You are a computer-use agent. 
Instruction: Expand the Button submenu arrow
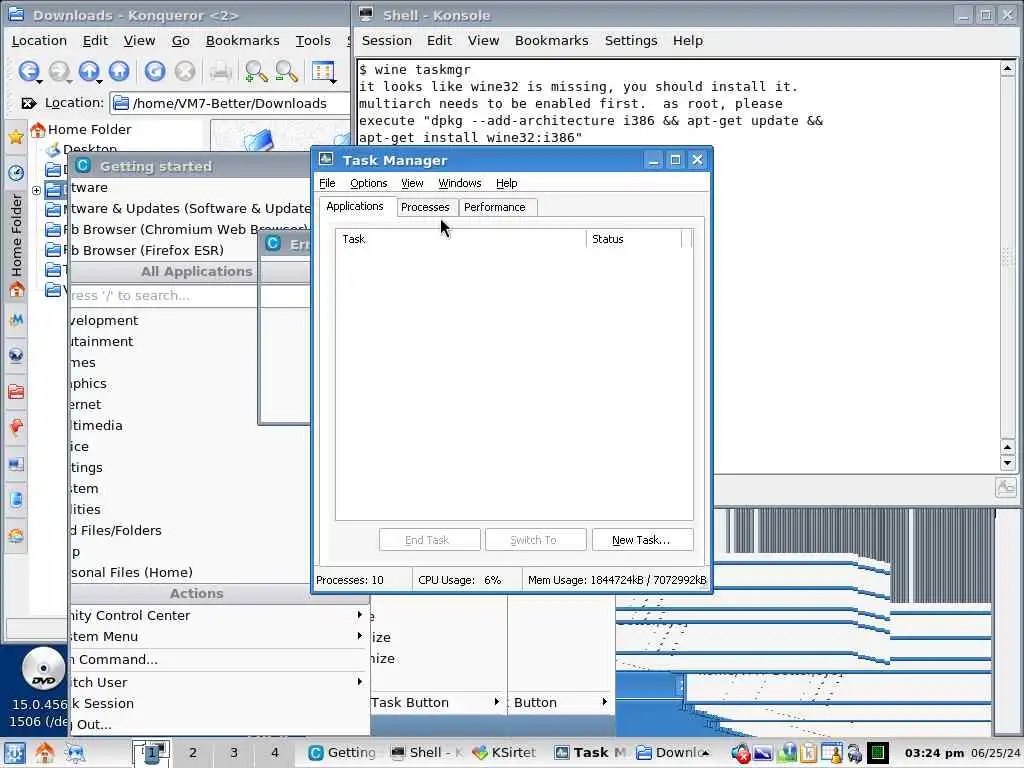(605, 702)
